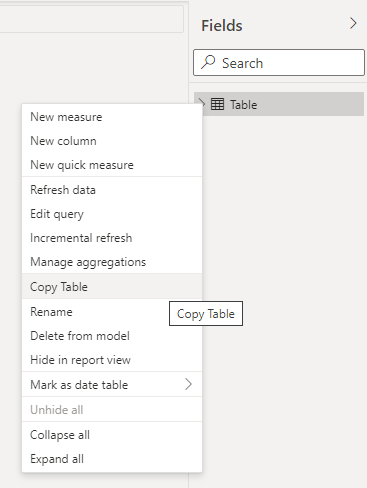Select Collapse all menu entry
367x488 pixels.
point(112,435)
